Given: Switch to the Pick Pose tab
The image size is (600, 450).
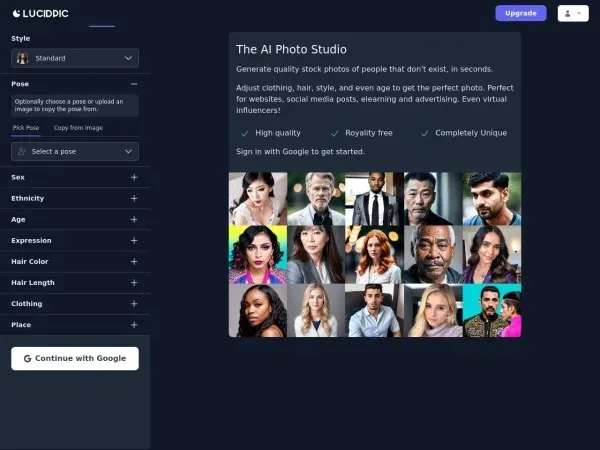Looking at the screenshot, I should click(26, 128).
